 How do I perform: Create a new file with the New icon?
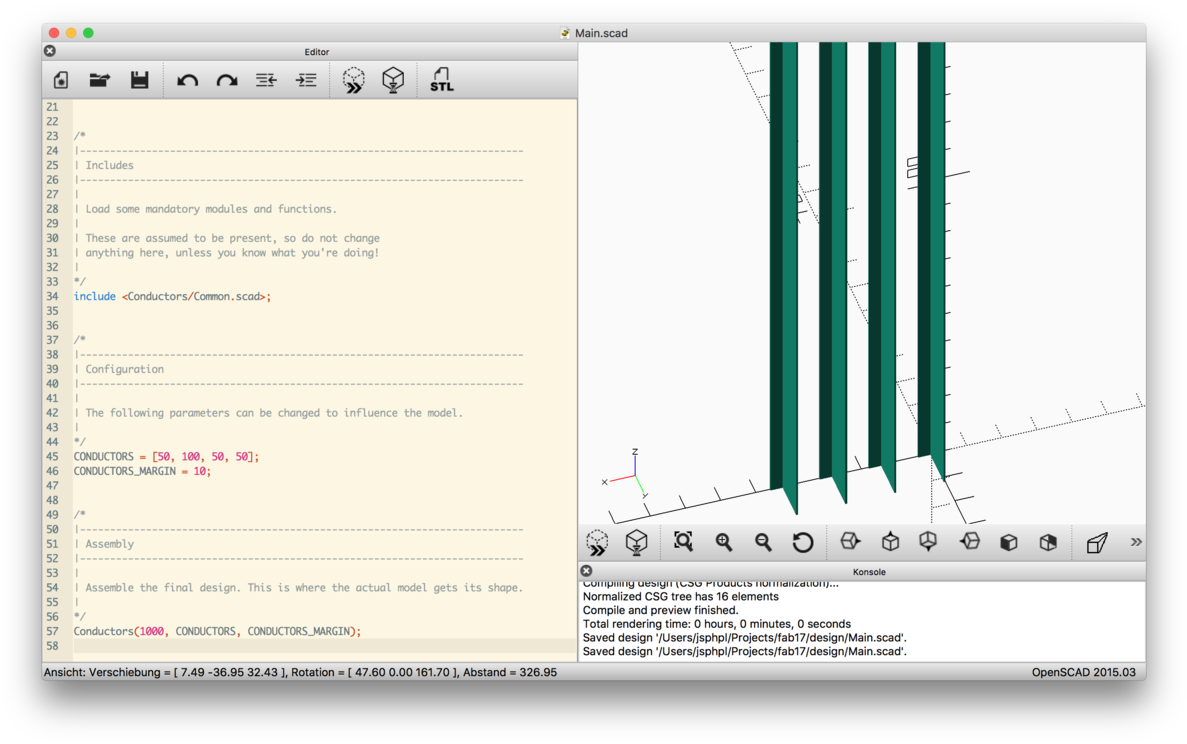61,79
